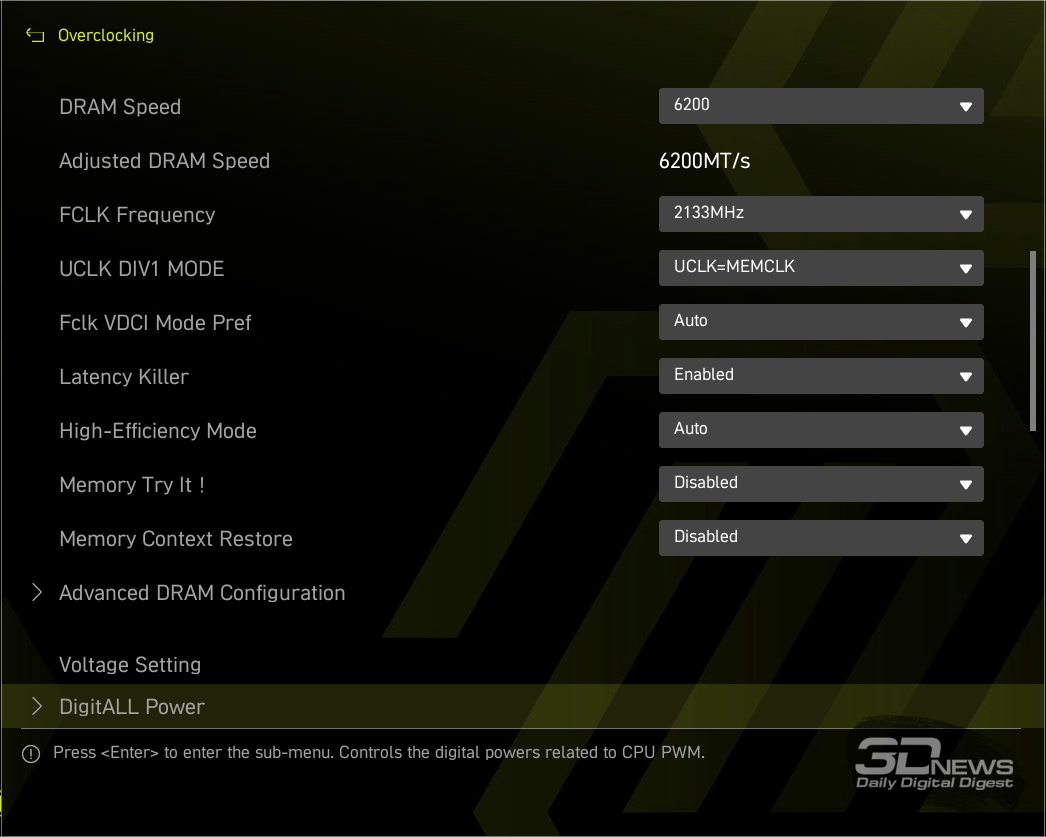Go back via the Overclocking title
The image size is (1046, 837).
pos(106,36)
